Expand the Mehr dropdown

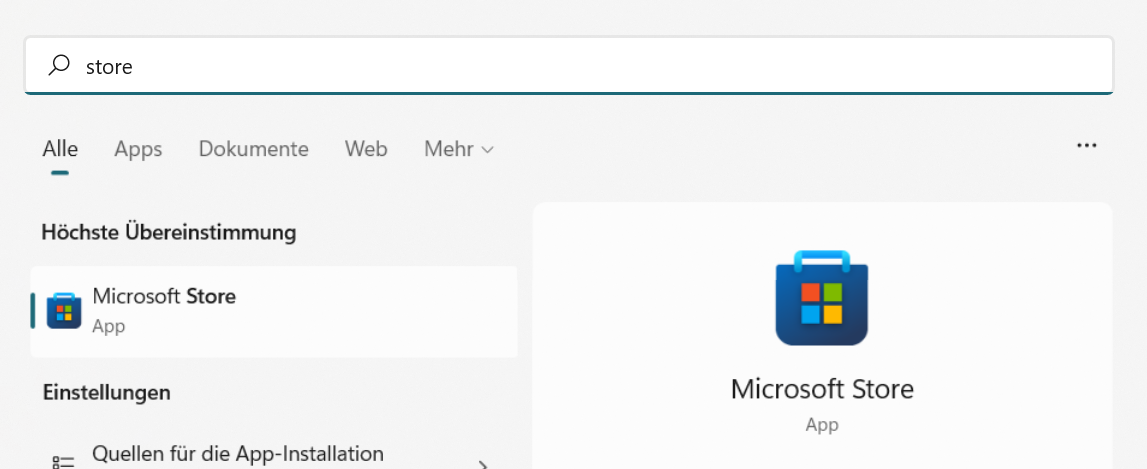coord(459,149)
